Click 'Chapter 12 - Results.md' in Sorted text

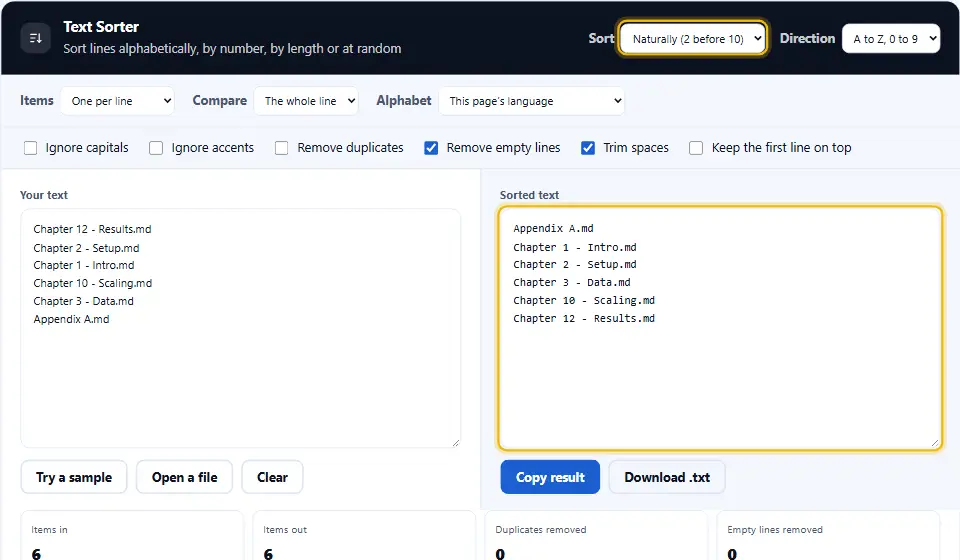pos(584,318)
